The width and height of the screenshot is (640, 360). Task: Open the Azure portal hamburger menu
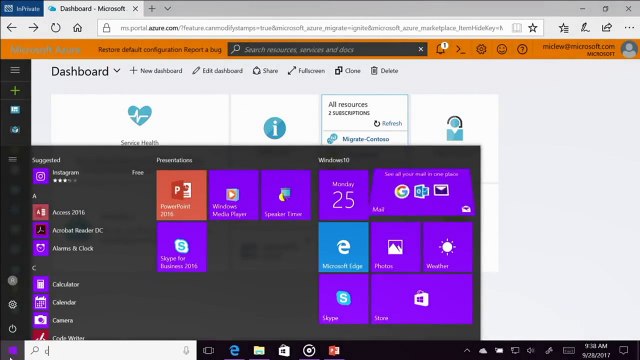click(x=15, y=70)
